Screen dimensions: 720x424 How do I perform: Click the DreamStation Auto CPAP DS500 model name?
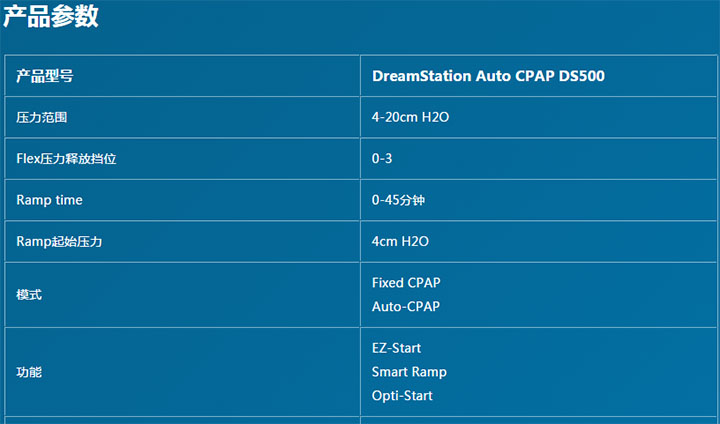point(488,76)
